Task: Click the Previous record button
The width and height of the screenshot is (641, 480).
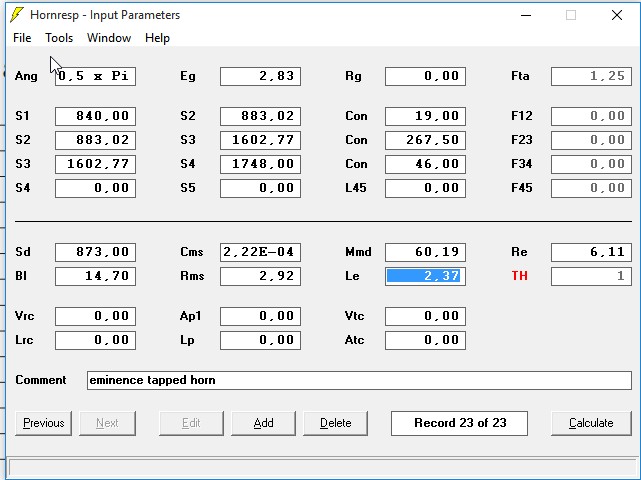Action: point(43,423)
